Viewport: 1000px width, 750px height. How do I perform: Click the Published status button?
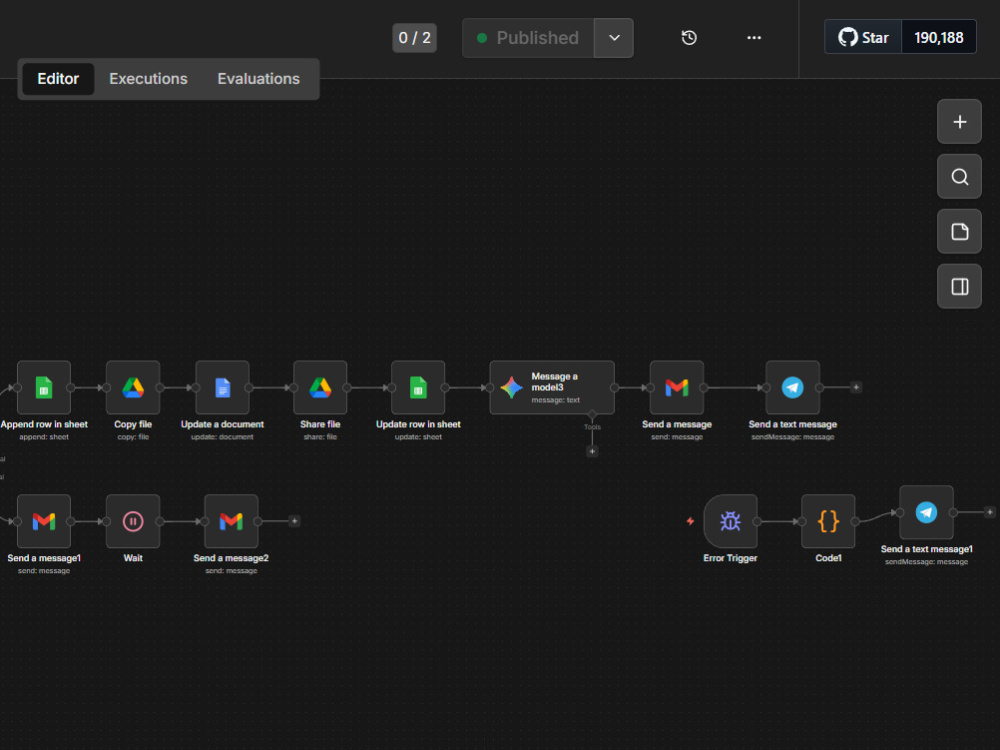528,38
